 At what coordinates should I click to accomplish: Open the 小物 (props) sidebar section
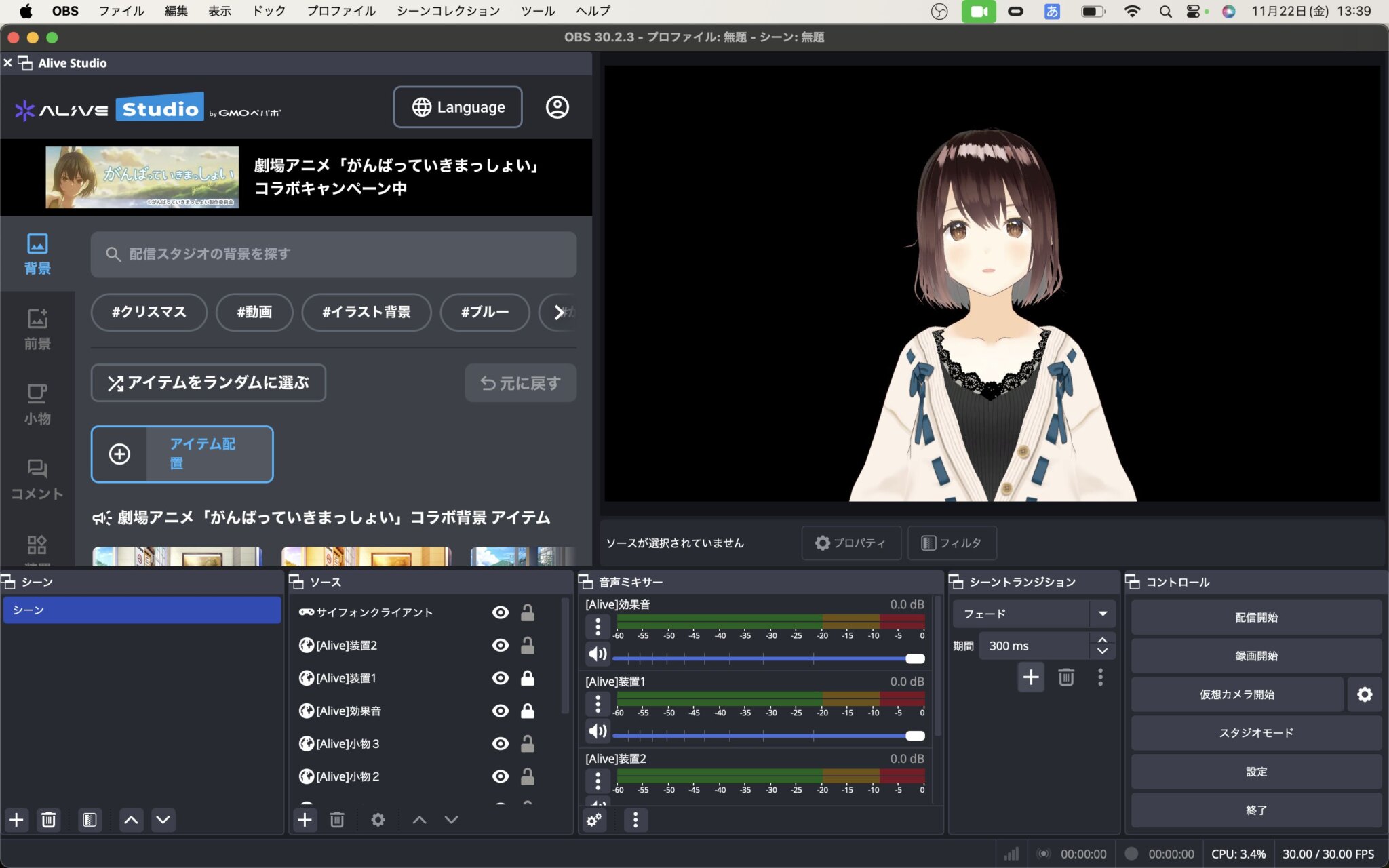(x=37, y=404)
